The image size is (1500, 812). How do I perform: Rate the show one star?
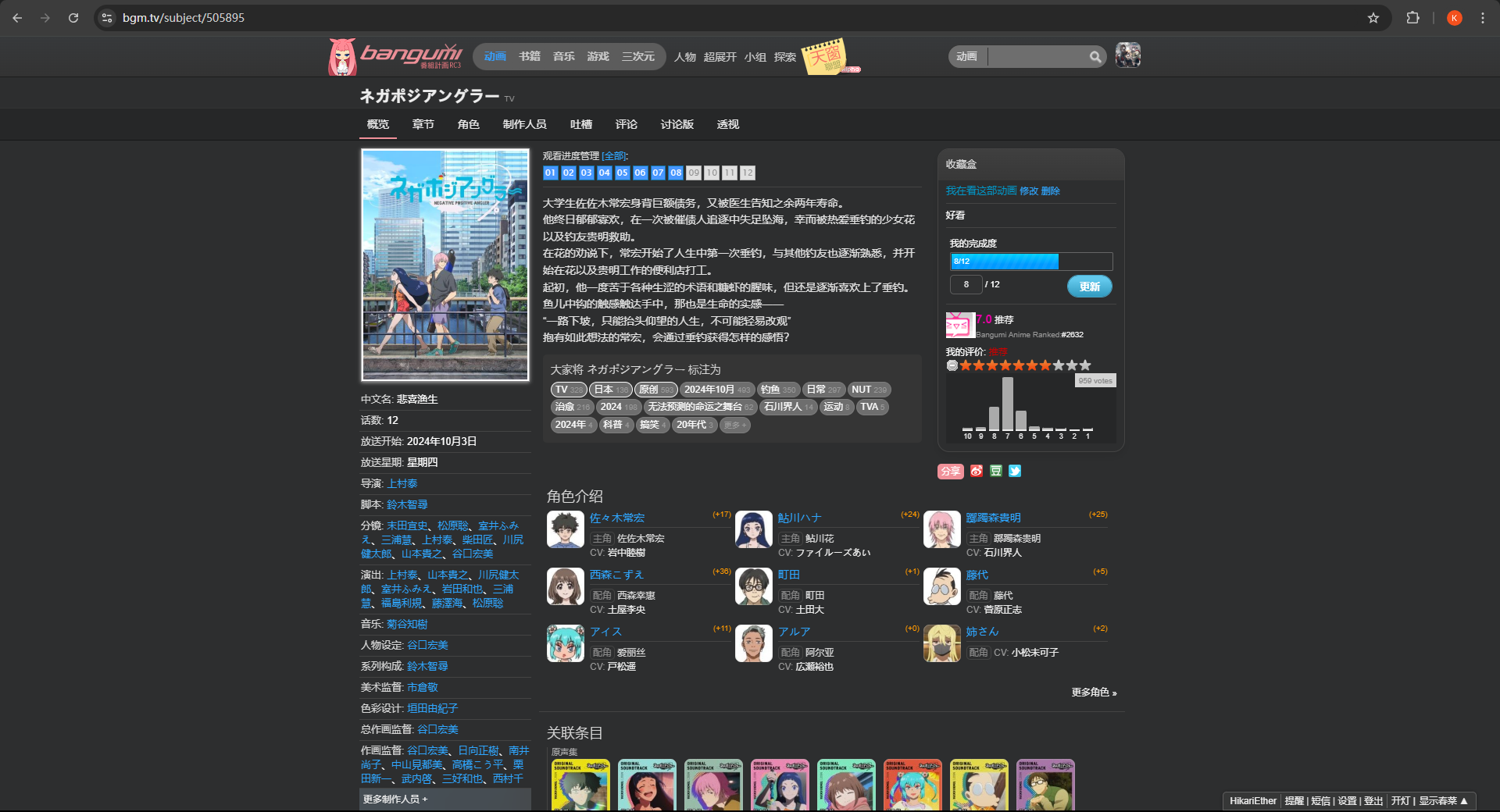click(x=966, y=365)
